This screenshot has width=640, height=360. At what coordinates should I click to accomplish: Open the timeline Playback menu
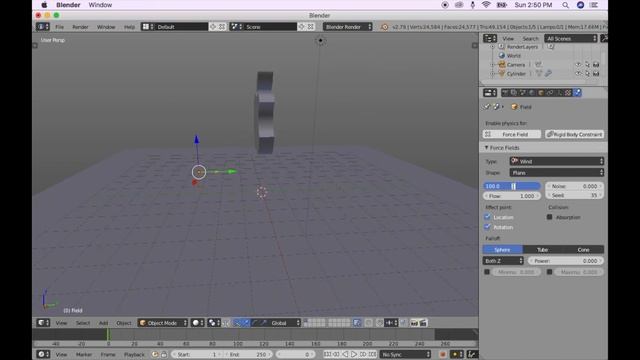(x=134, y=355)
